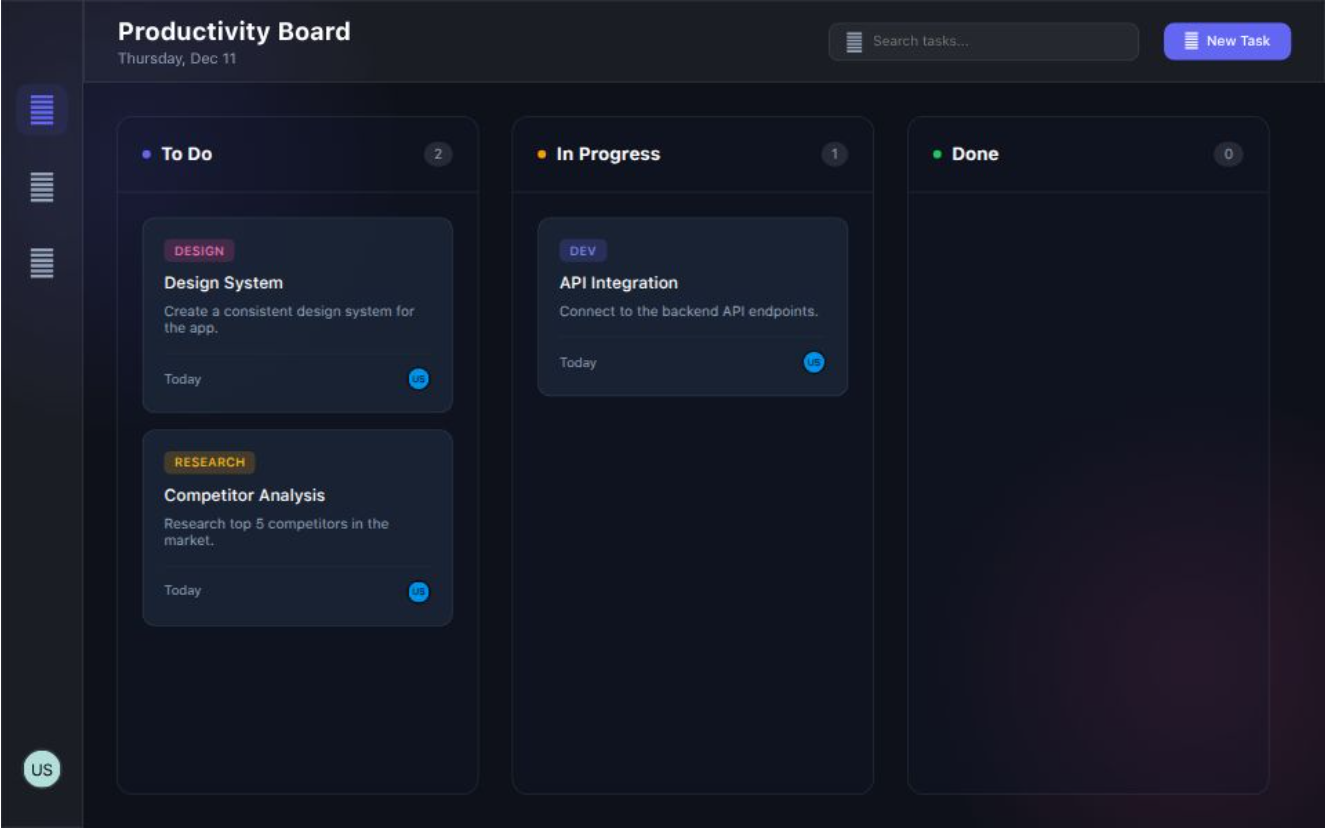Open the Design System task card
This screenshot has height=828, width=1326.
pos(297,313)
